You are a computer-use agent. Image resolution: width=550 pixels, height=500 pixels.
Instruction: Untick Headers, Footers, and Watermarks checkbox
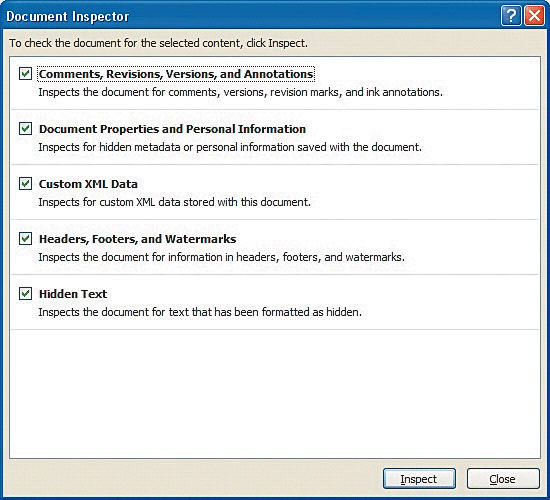click(x=26, y=239)
